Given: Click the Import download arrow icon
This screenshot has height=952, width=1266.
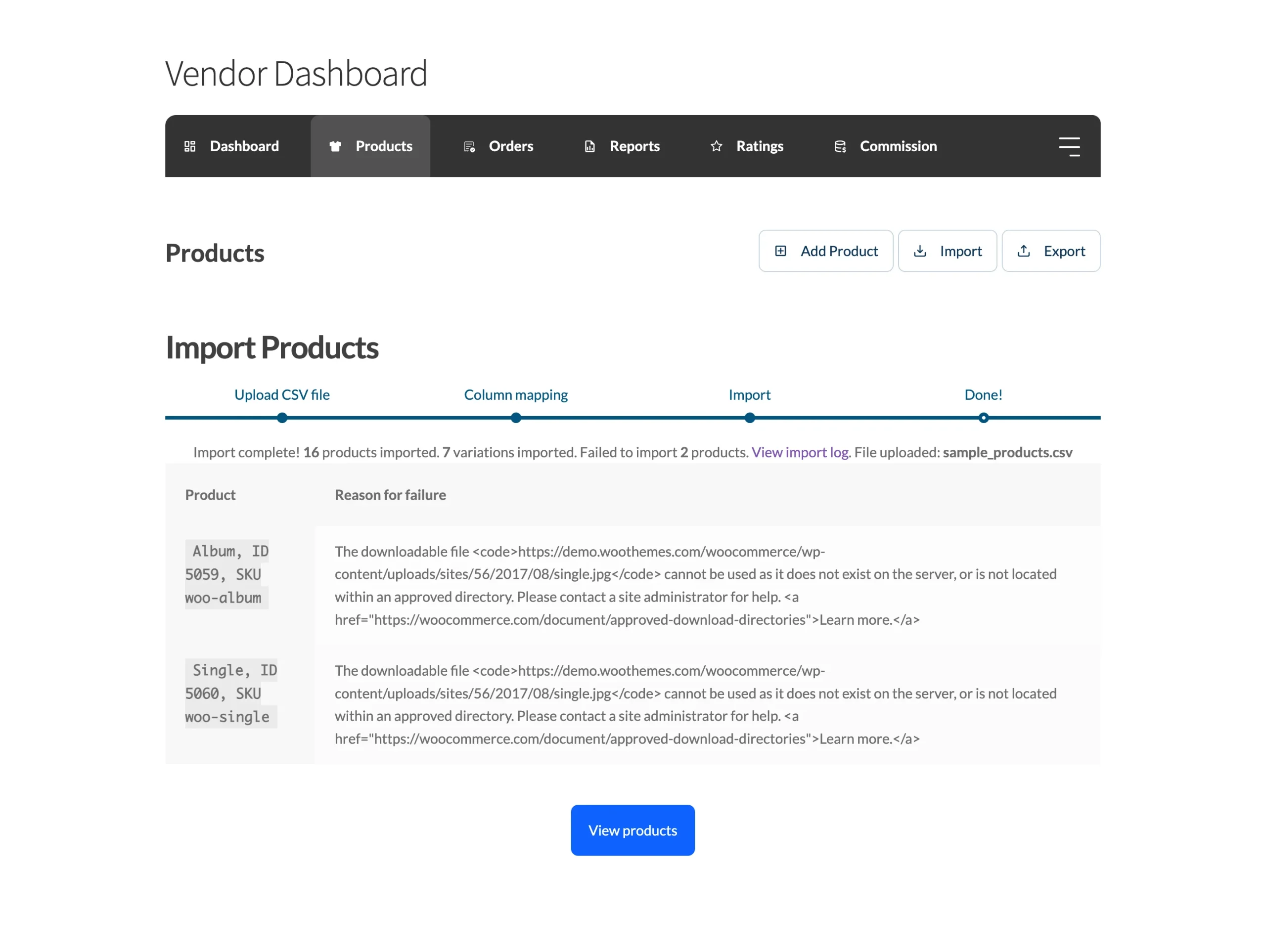Looking at the screenshot, I should (920, 251).
